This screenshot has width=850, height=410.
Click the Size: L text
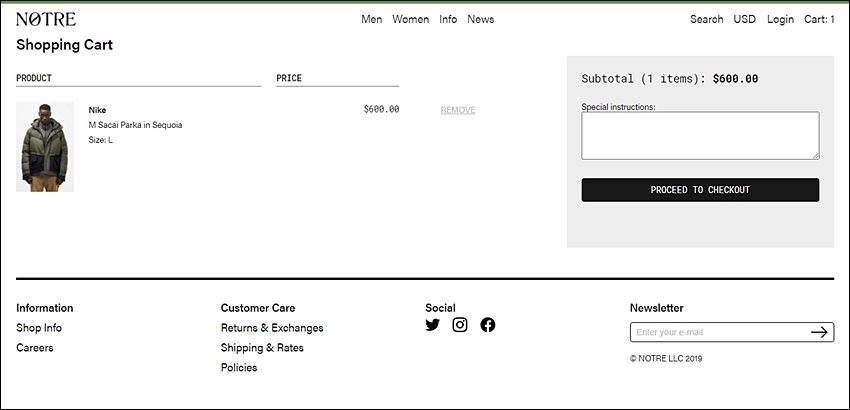tap(101, 140)
